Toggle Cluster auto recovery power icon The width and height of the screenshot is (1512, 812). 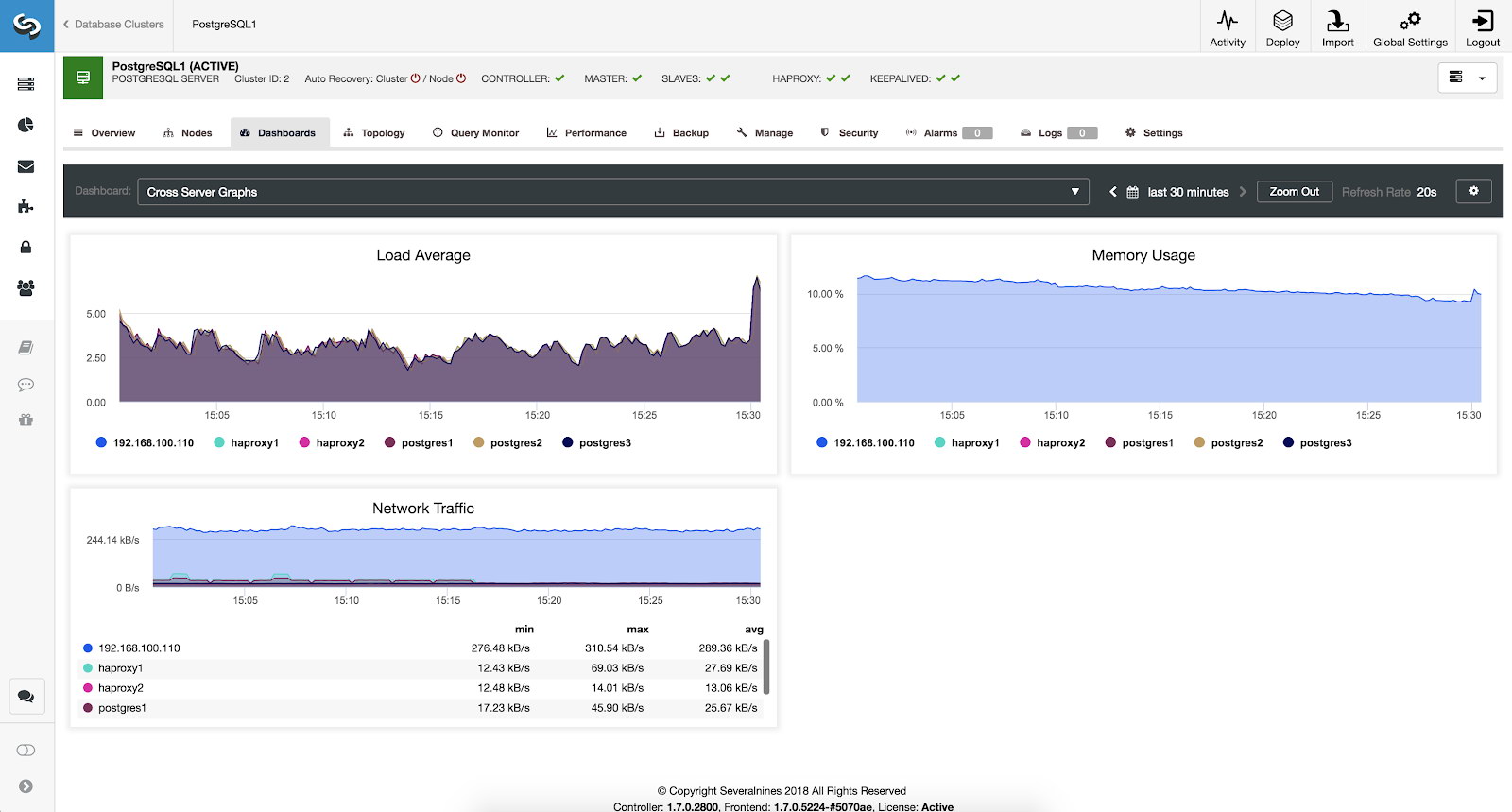point(415,78)
